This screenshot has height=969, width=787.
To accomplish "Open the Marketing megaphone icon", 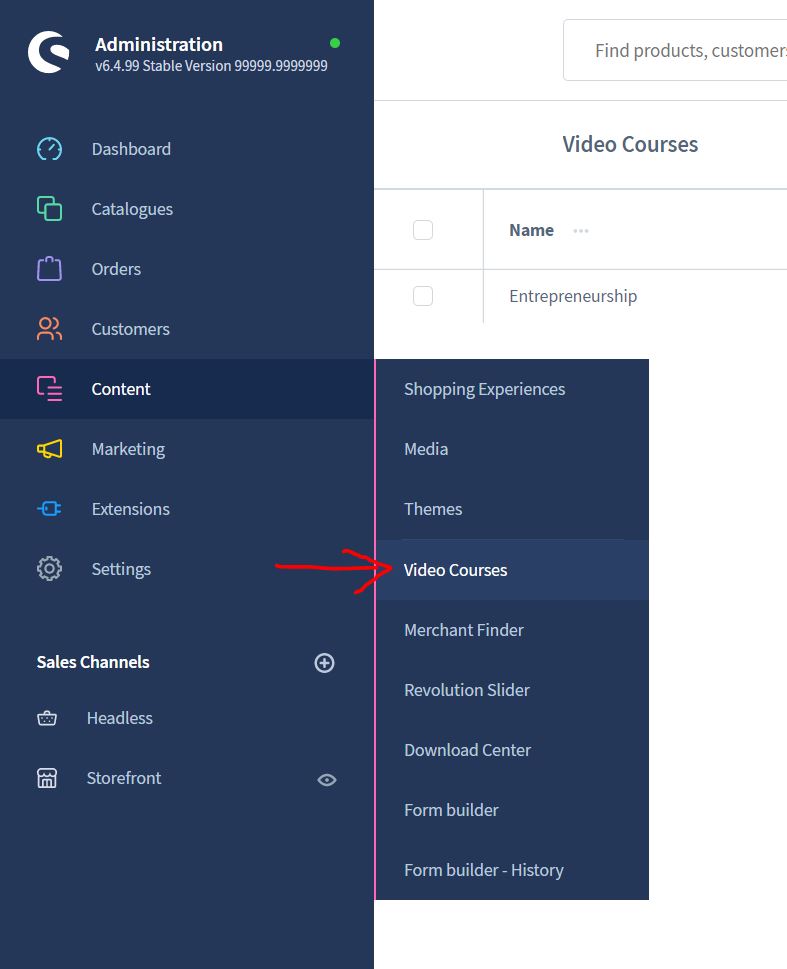I will pyautogui.click(x=49, y=449).
